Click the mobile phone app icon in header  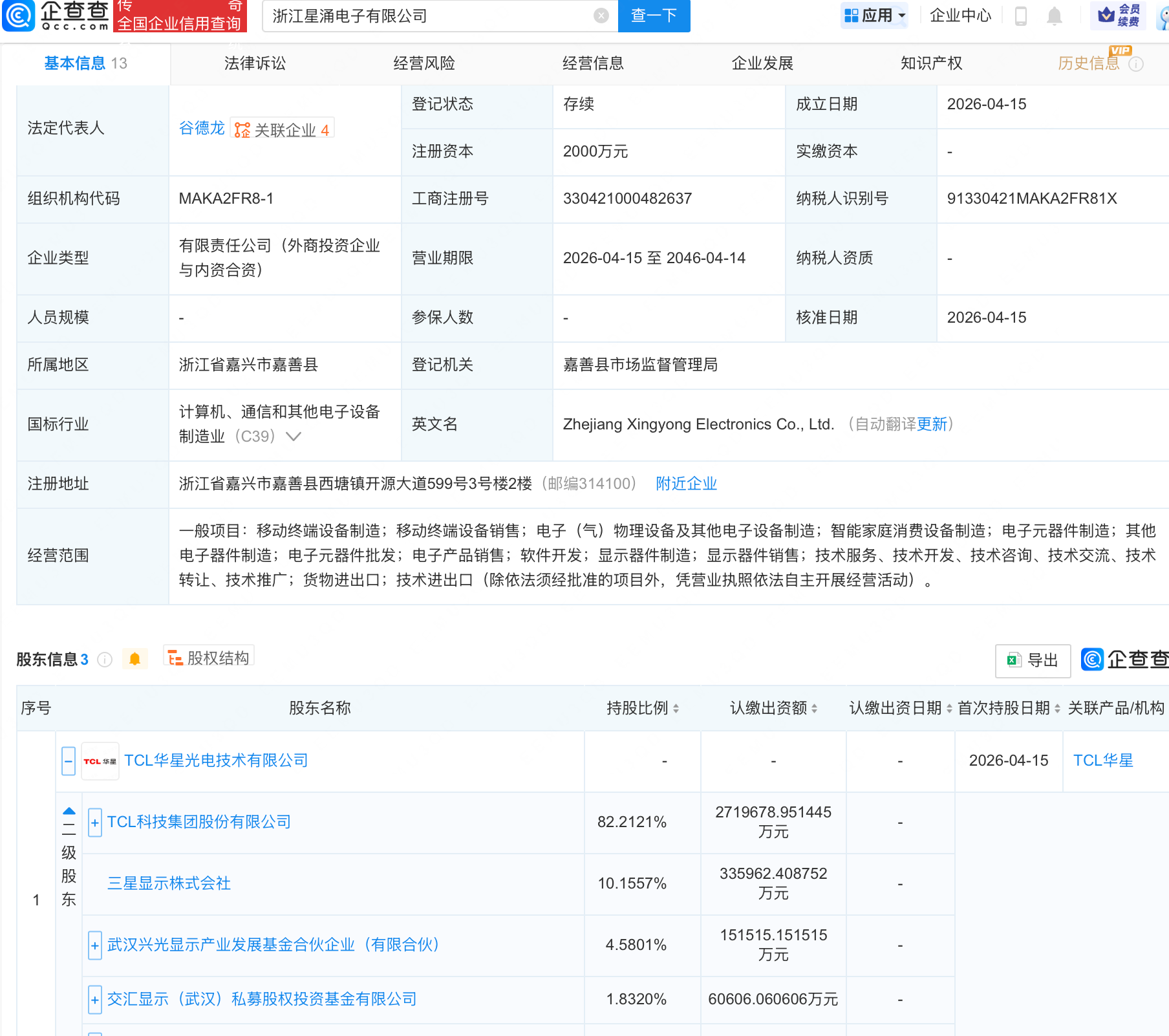(x=1022, y=17)
